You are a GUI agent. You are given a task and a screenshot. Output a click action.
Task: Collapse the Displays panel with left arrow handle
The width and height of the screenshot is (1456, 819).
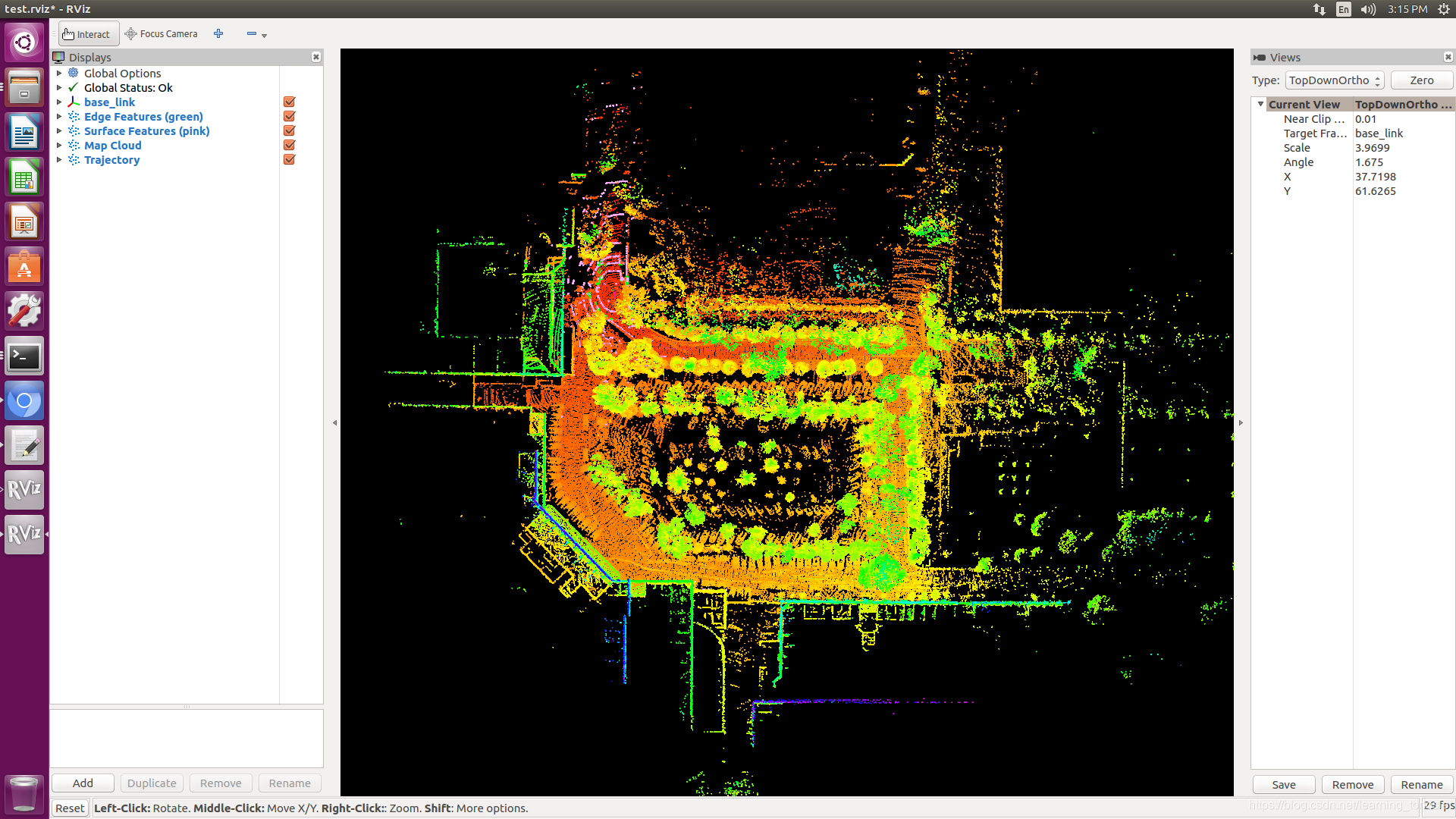[334, 423]
